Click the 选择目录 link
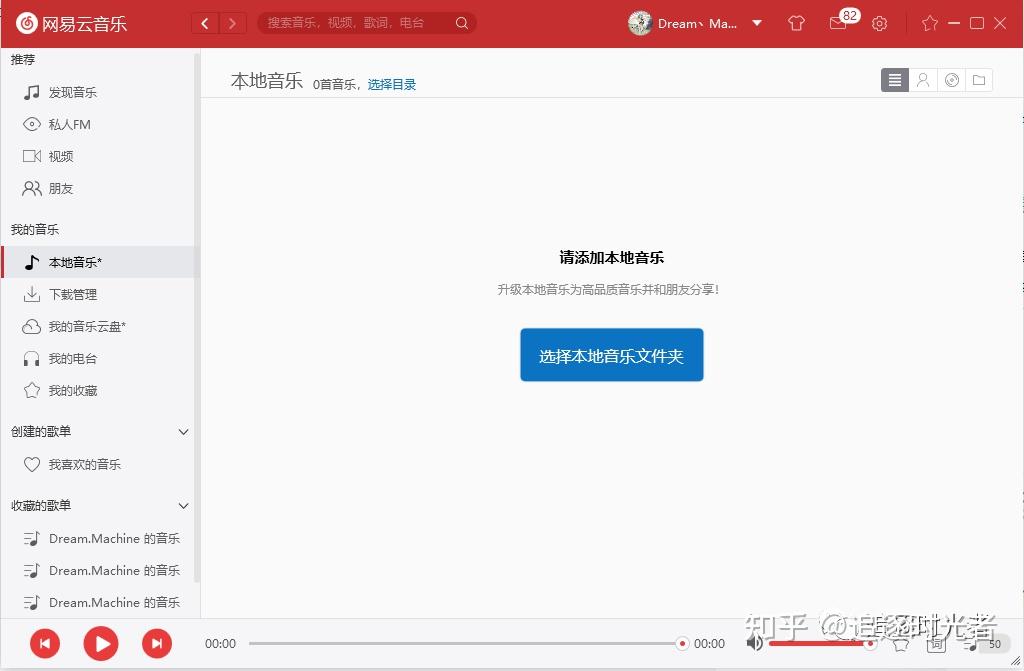Image resolution: width=1024 pixels, height=671 pixels. [x=391, y=84]
